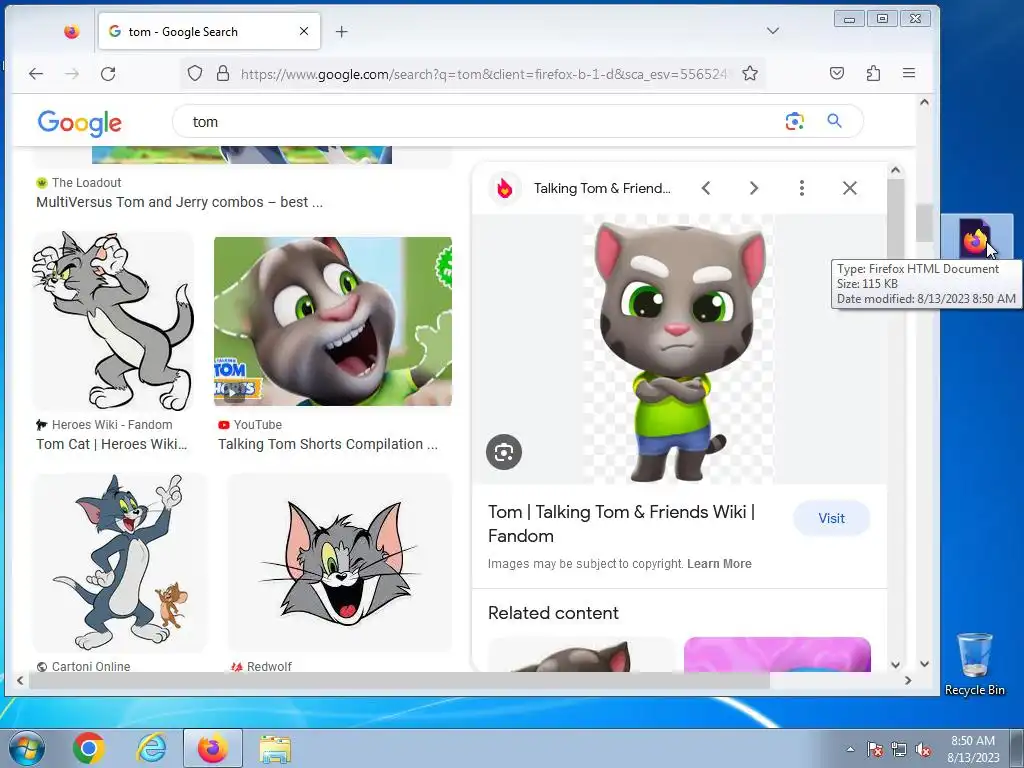Launch Chrome from the taskbar
Screen dimensions: 1024x768
pos(89,748)
